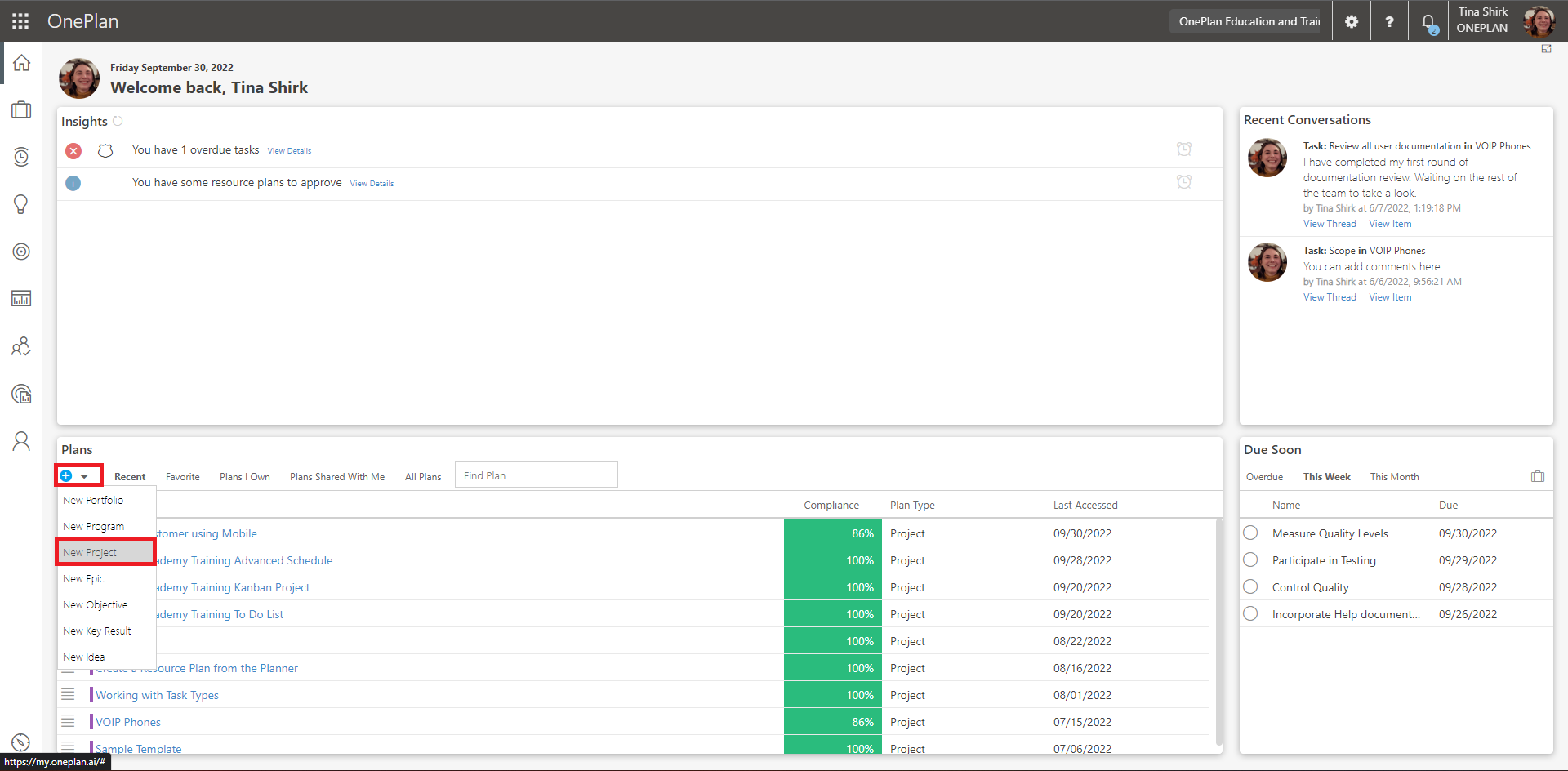The height and width of the screenshot is (771, 1568).
Task: Sort plans by Last Accessed column
Action: coord(1085,506)
